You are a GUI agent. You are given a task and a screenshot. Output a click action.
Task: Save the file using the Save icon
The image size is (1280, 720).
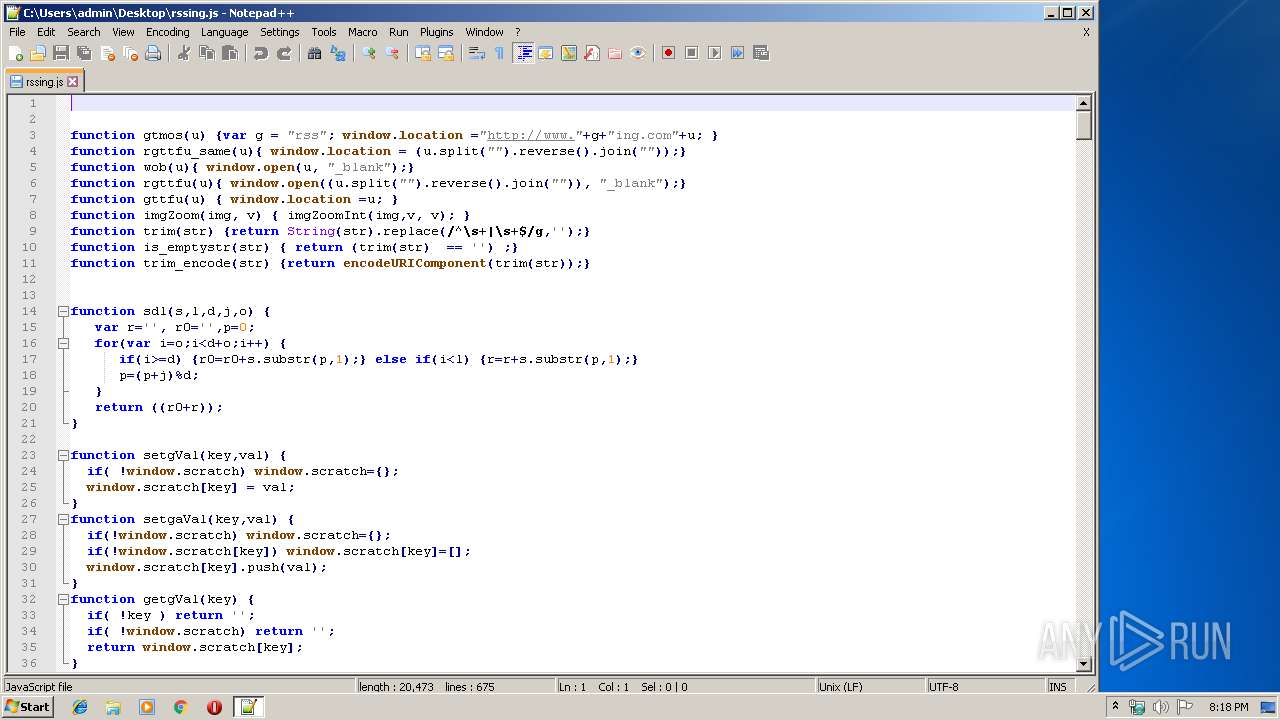[x=61, y=53]
